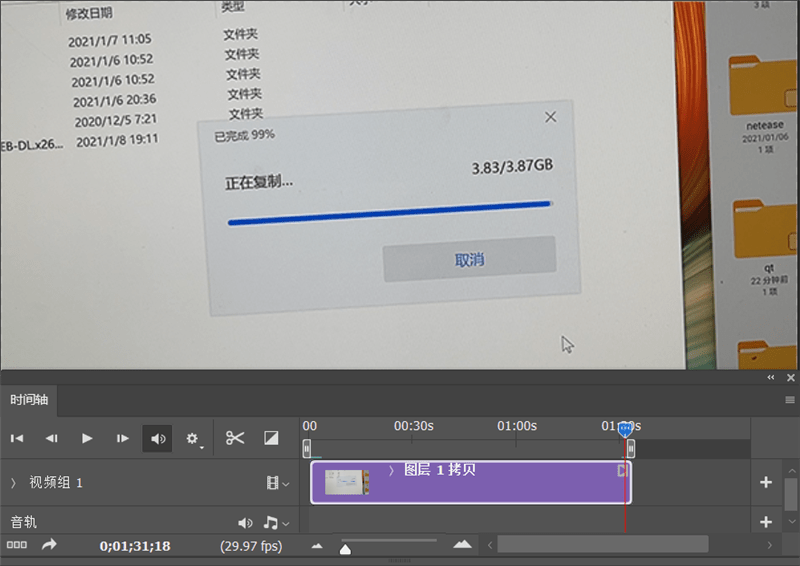Open the music note audio dropdown
Image resolution: width=800 pixels, height=566 pixels.
pyautogui.click(x=276, y=523)
